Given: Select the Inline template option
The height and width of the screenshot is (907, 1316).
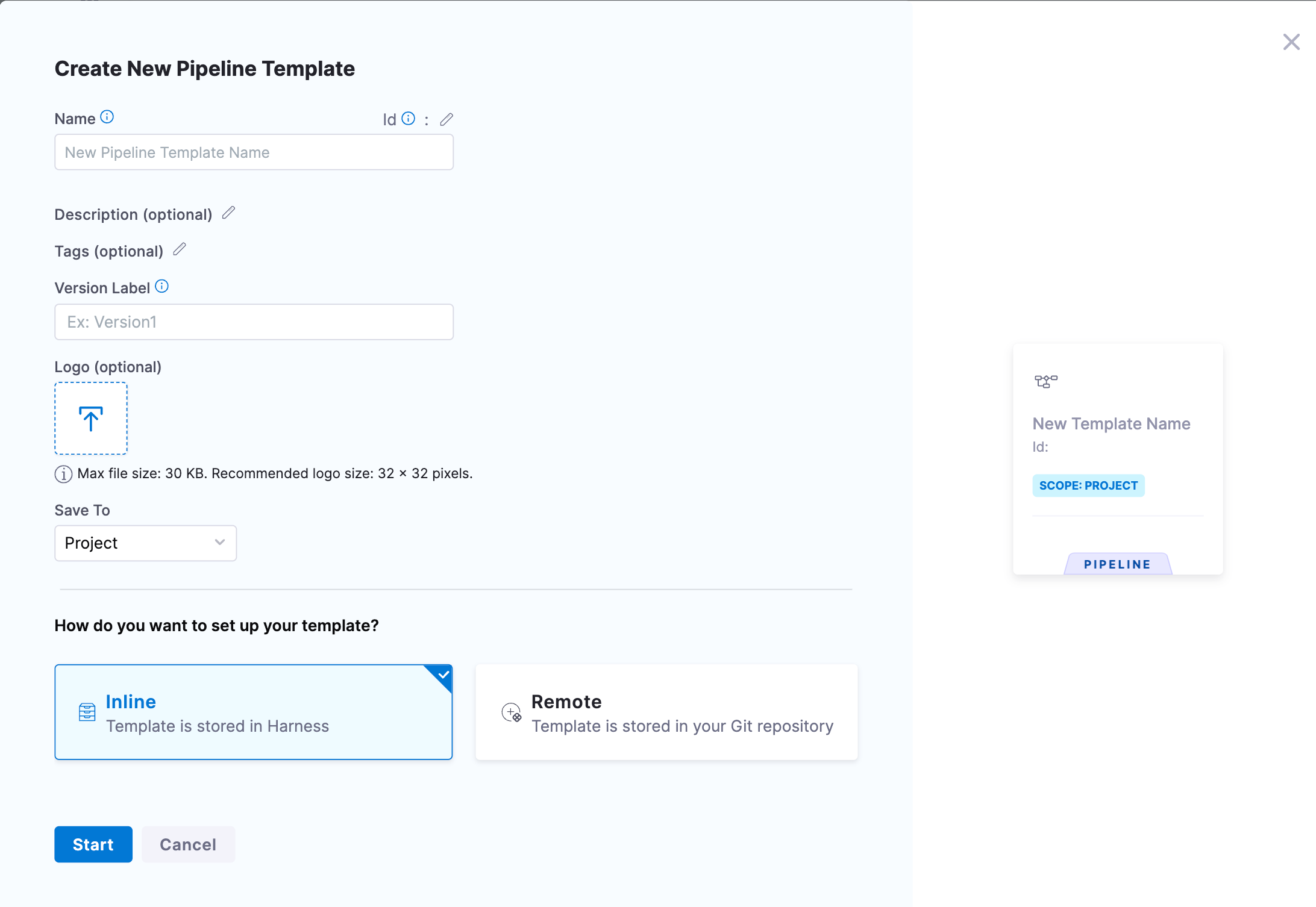Looking at the screenshot, I should tap(253, 712).
